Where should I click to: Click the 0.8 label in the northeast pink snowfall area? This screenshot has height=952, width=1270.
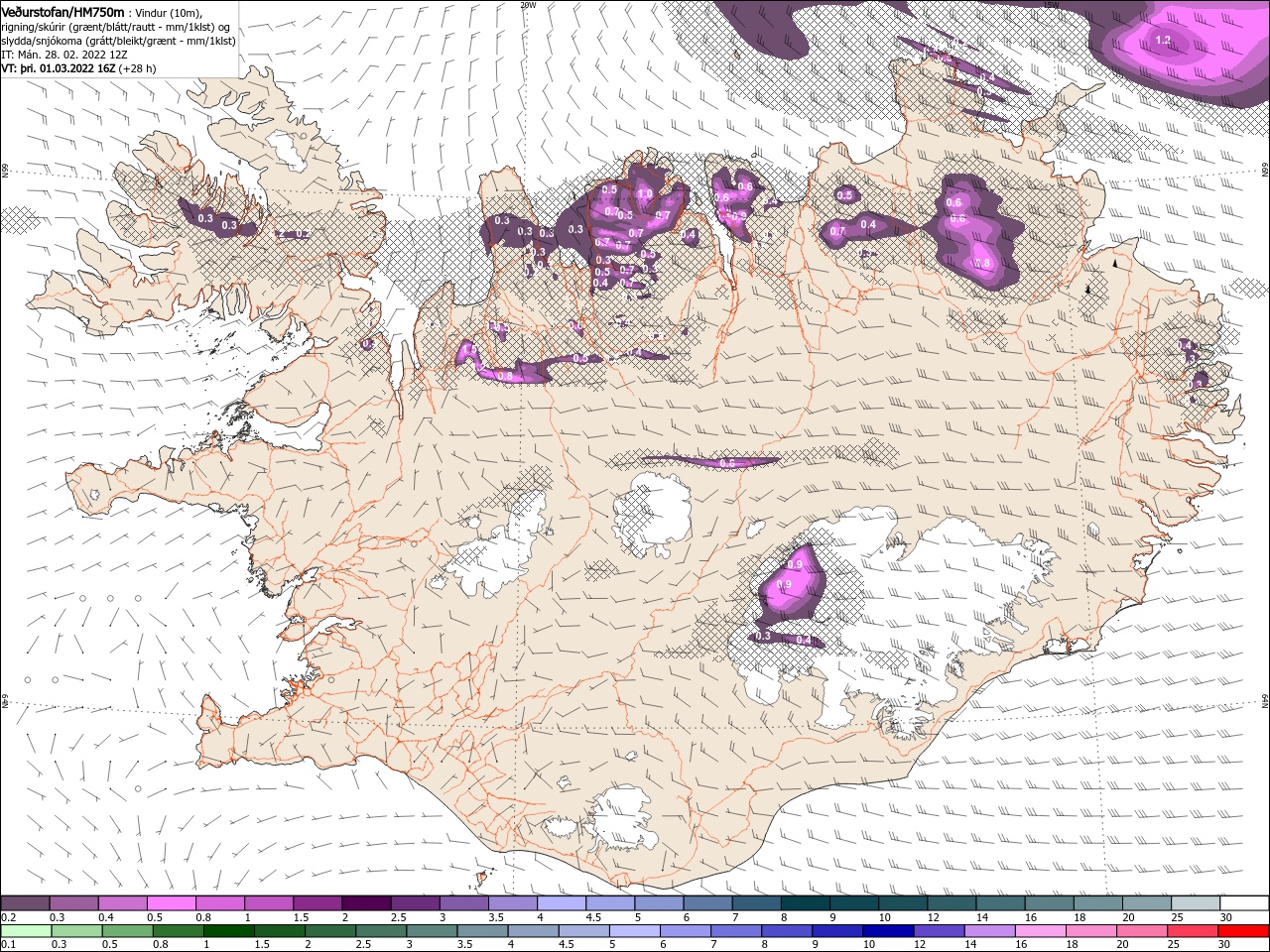coord(982,263)
